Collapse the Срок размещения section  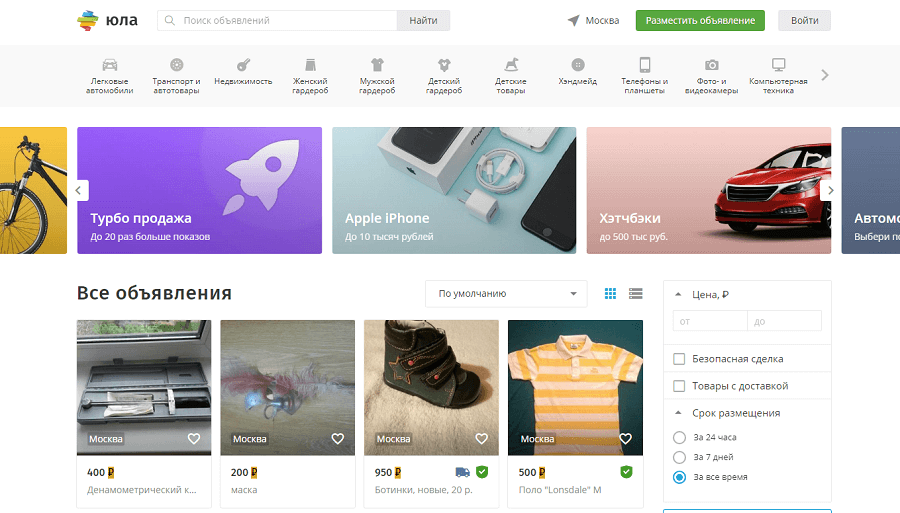point(680,413)
